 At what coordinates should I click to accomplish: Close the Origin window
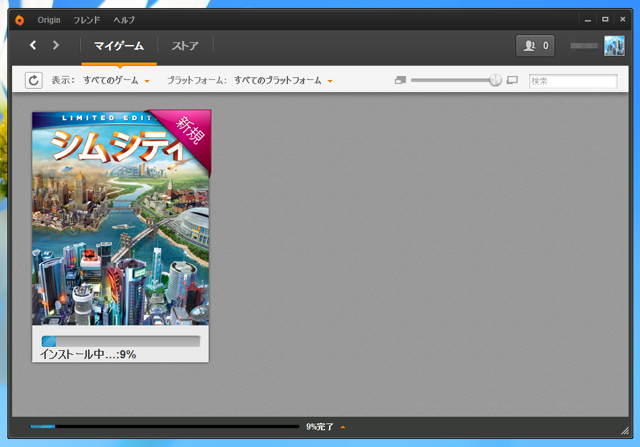(x=622, y=19)
